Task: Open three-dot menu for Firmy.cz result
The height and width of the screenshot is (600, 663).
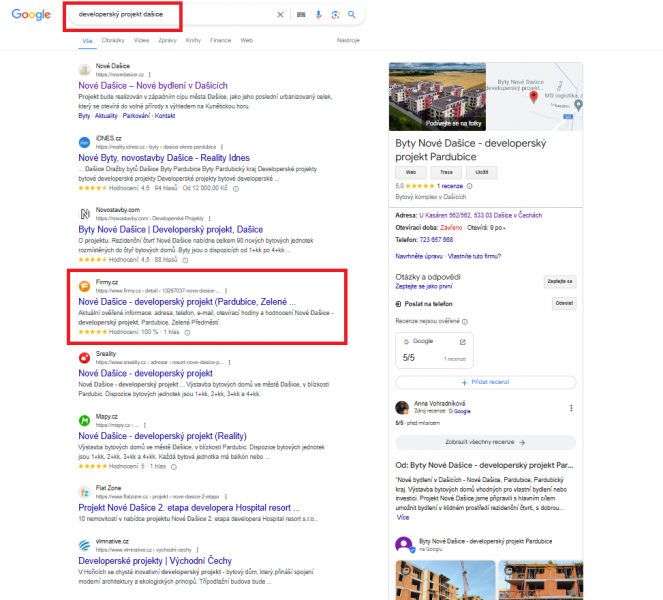Action: click(226, 290)
